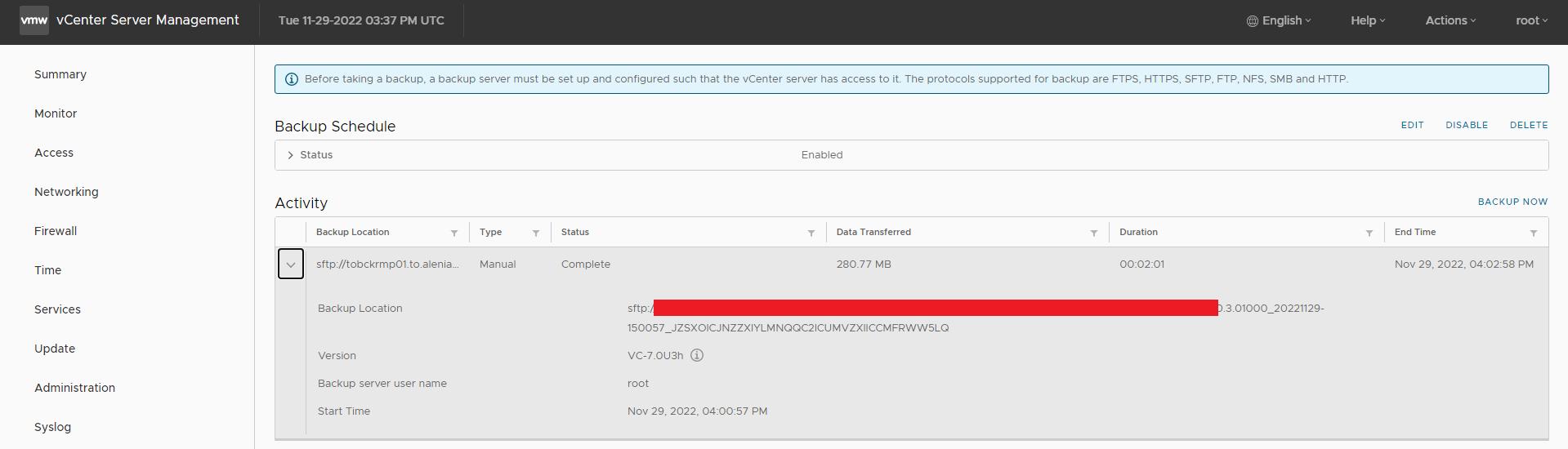Screen dimensions: 1568x449
Task: Click the sftp://tobckrmp01 location cell
Action: coord(387,265)
